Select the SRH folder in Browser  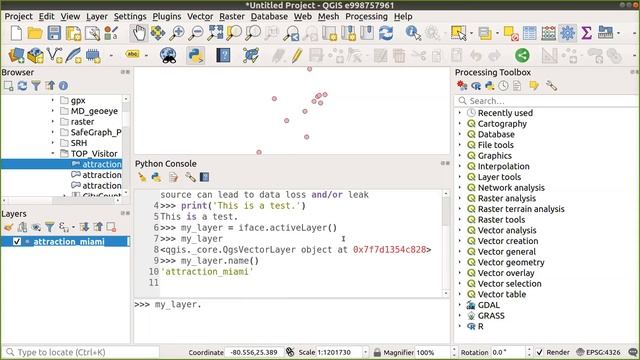pos(78,143)
